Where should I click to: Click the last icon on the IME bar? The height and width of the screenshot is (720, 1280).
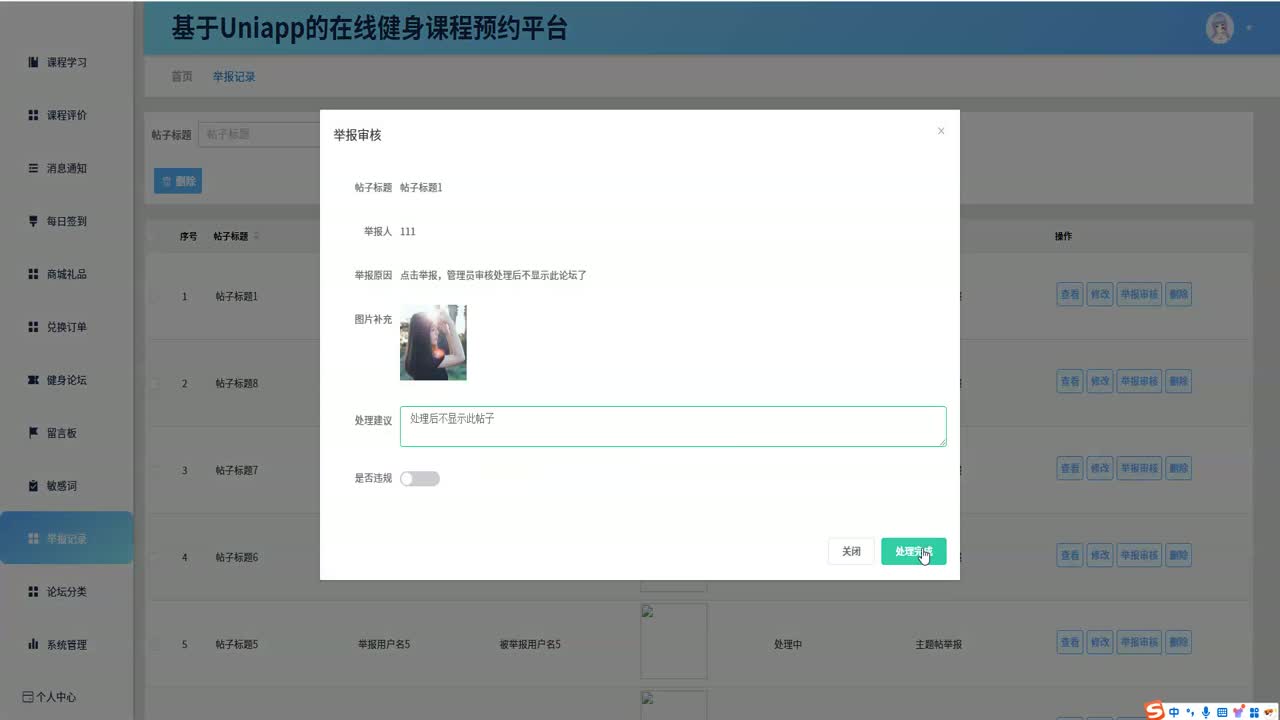point(1269,712)
